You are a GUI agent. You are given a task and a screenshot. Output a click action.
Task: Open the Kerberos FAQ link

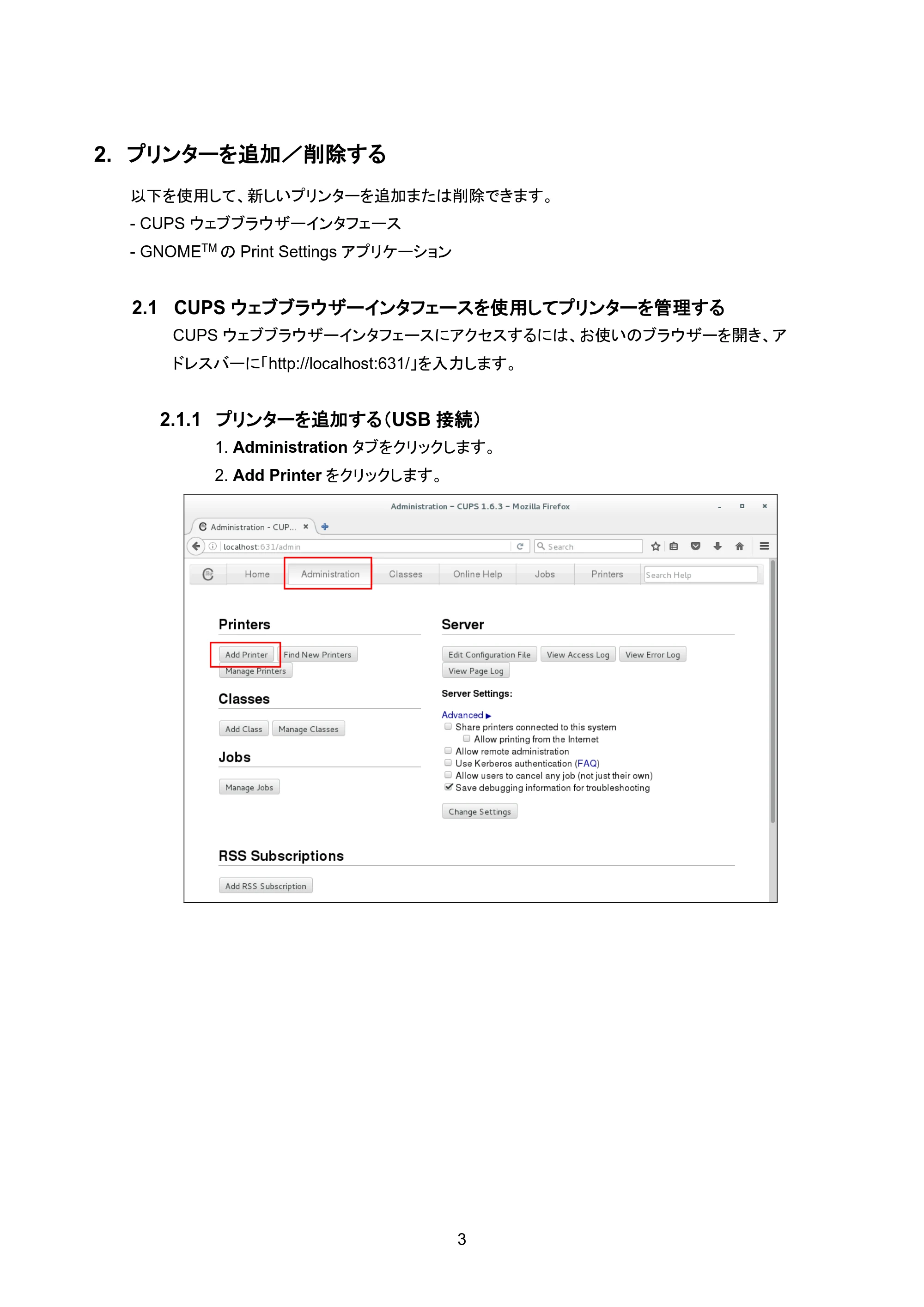pyautogui.click(x=587, y=763)
